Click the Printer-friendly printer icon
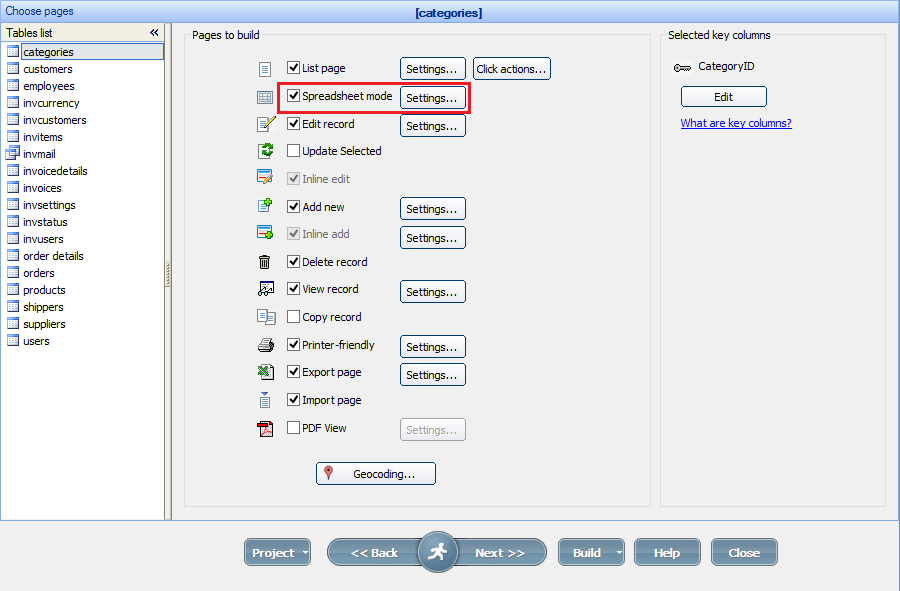The height and width of the screenshot is (591, 900). pyautogui.click(x=265, y=344)
